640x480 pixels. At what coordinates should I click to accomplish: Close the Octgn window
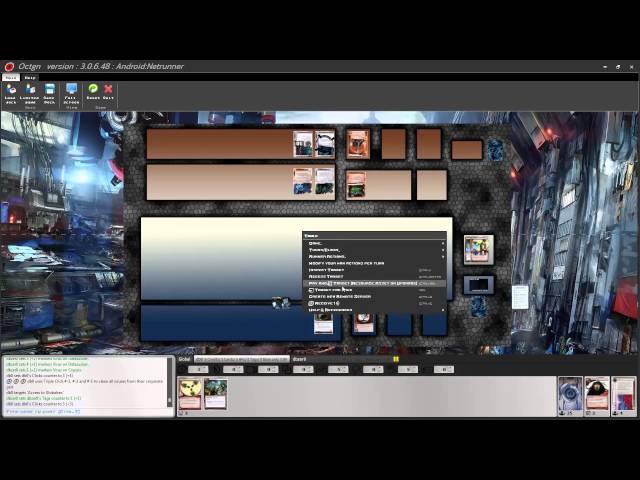(x=631, y=67)
